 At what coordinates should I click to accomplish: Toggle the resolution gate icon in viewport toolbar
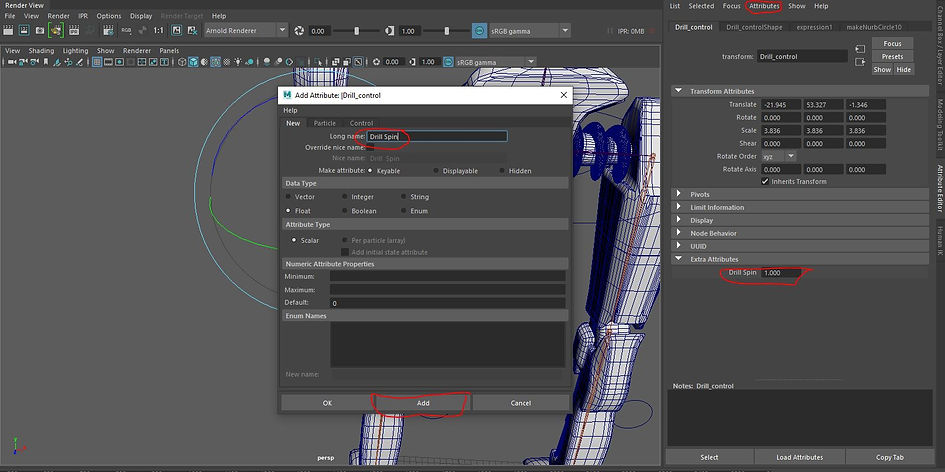[119, 61]
